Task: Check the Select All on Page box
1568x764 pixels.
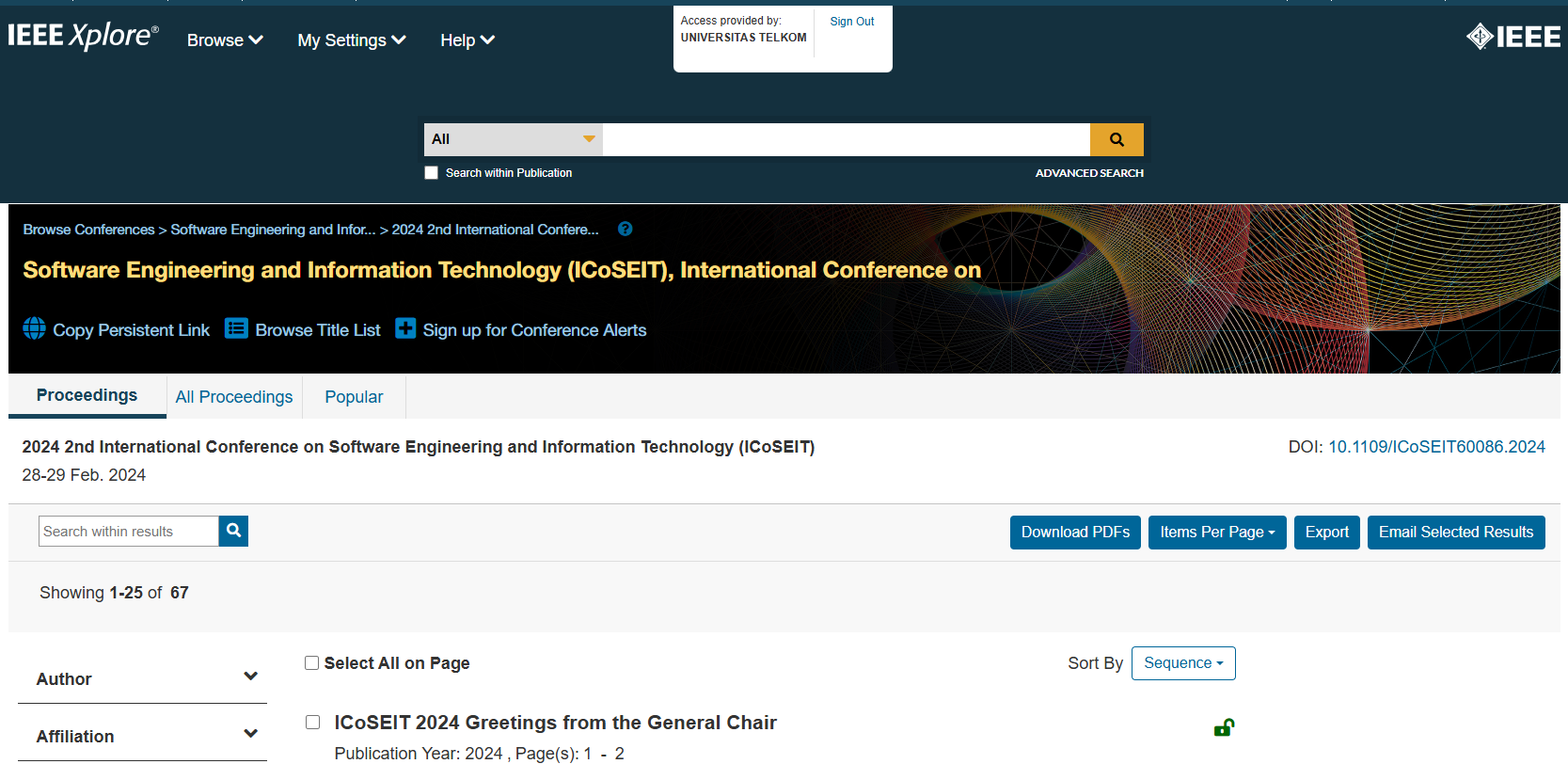Action: click(x=311, y=663)
